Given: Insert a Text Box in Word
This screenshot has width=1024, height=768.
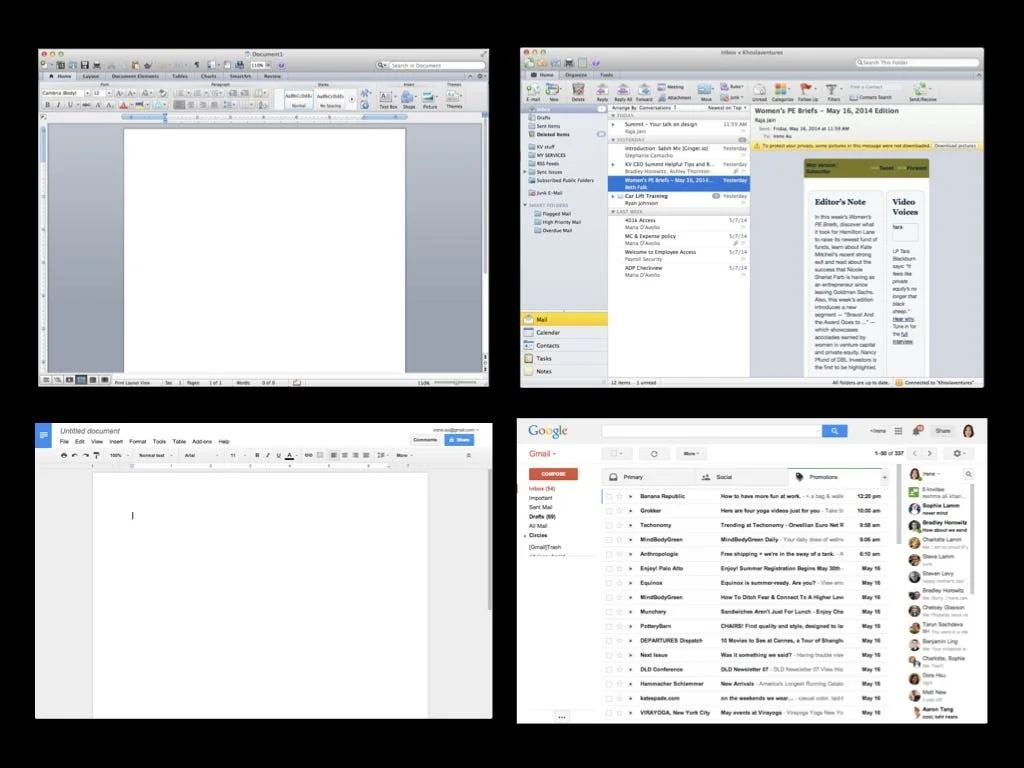Looking at the screenshot, I should click(387, 99).
